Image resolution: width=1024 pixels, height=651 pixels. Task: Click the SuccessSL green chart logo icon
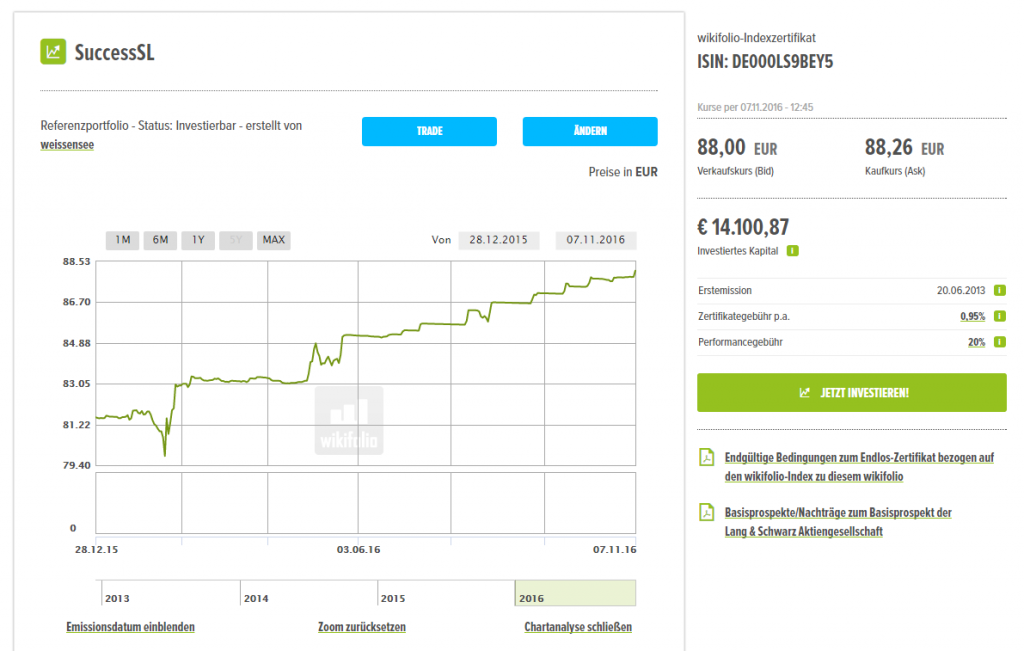pyautogui.click(x=53, y=51)
